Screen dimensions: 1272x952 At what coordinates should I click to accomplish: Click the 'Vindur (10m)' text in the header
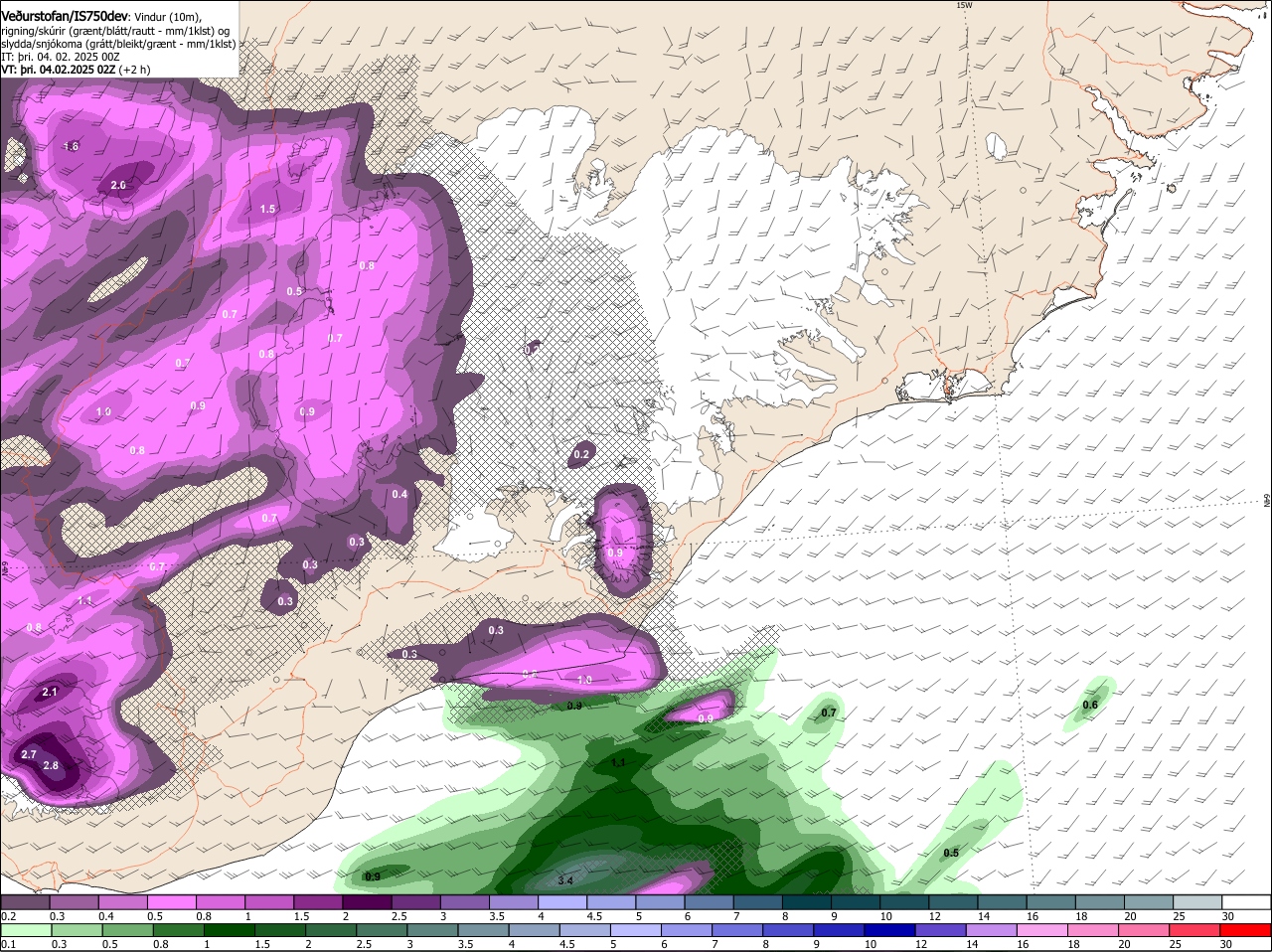tap(167, 17)
